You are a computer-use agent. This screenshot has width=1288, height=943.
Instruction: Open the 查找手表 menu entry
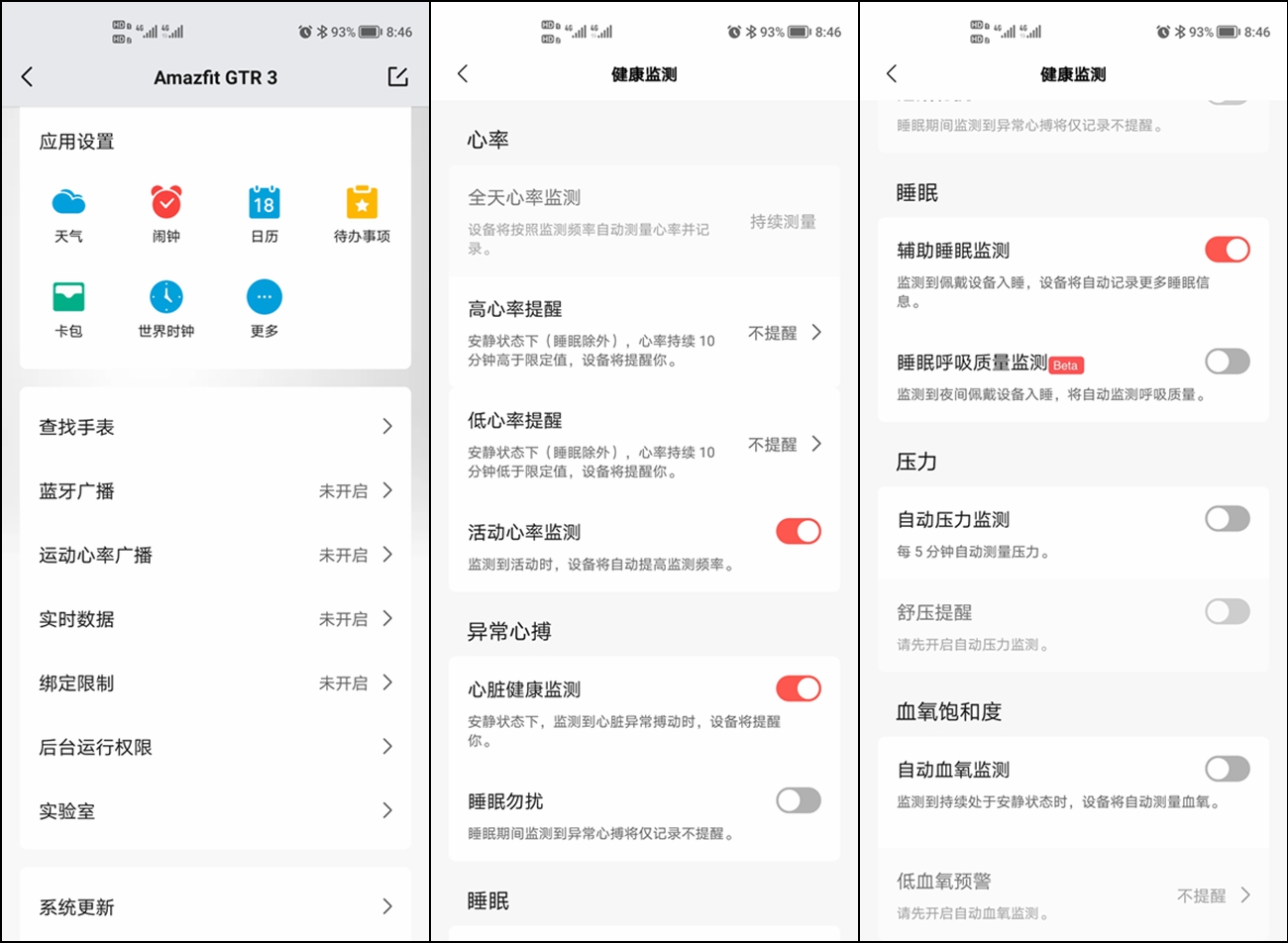point(215,427)
